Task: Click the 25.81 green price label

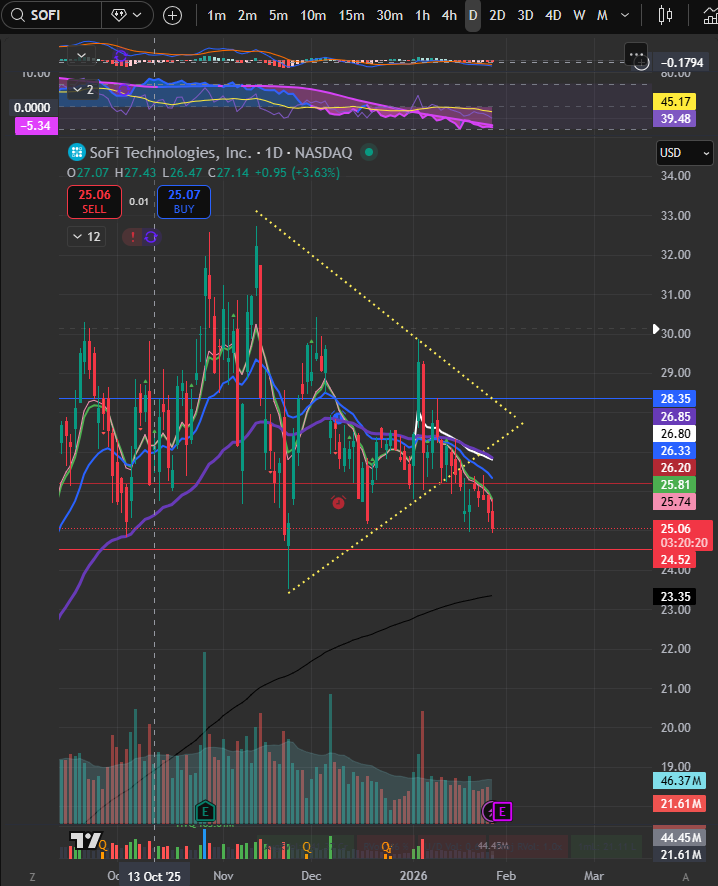Action: click(x=675, y=484)
